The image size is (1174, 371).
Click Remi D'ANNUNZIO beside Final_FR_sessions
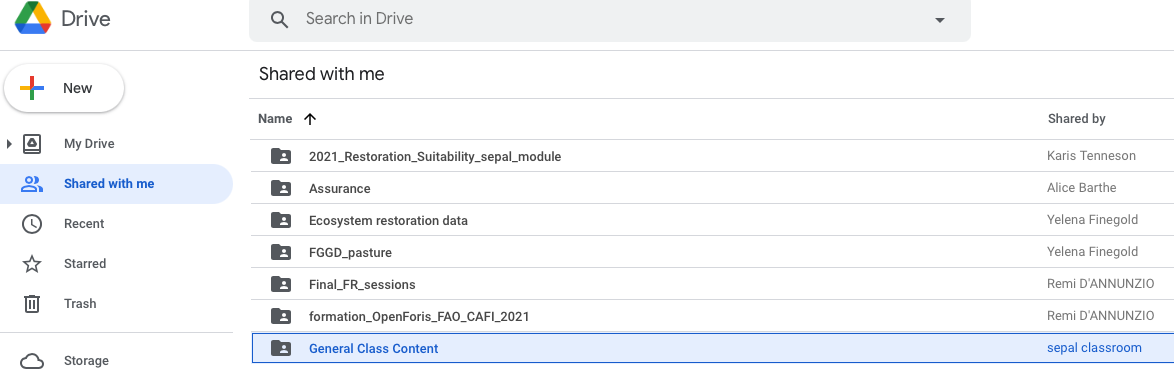(1101, 284)
